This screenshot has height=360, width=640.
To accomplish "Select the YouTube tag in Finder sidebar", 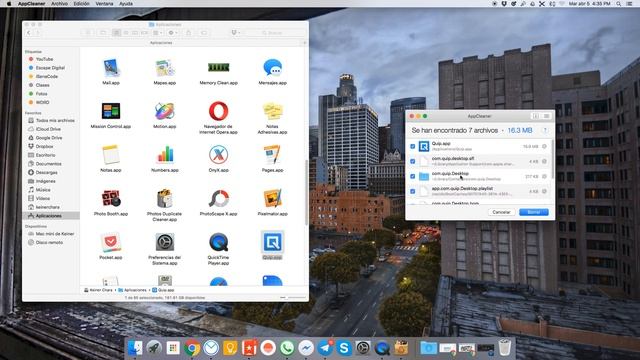I will (43, 59).
